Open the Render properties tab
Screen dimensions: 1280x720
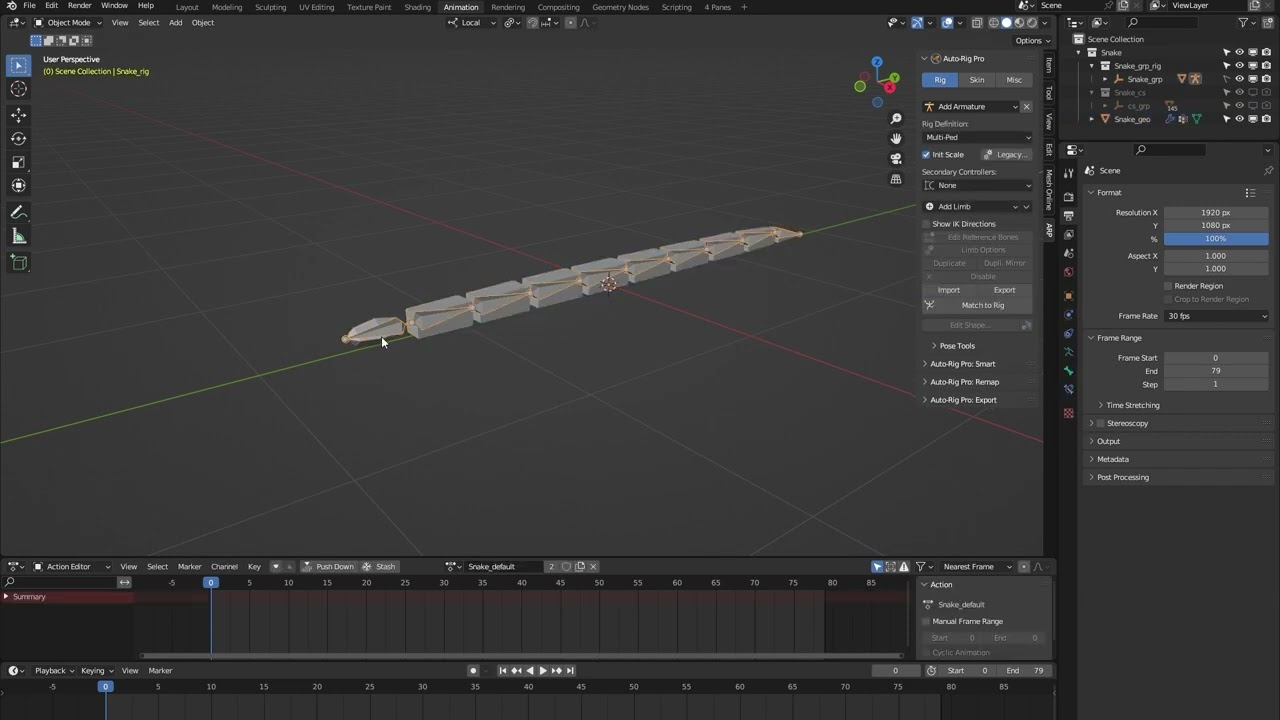(1069, 197)
